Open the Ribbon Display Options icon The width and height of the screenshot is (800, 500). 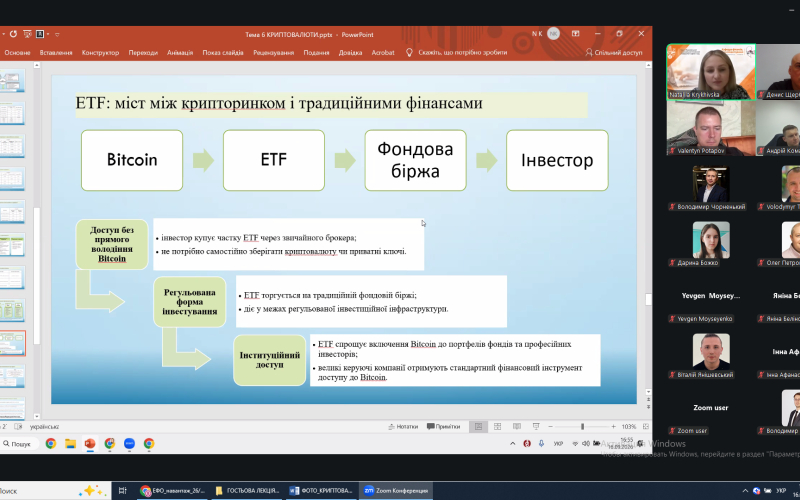576,34
